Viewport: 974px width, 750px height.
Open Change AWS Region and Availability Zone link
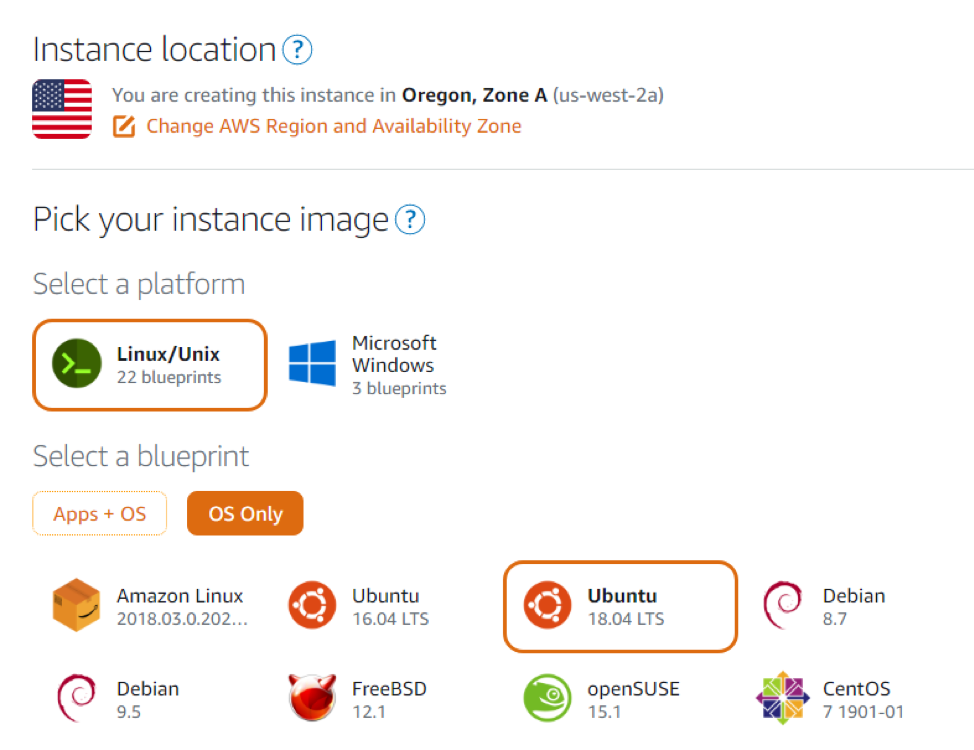click(x=334, y=126)
